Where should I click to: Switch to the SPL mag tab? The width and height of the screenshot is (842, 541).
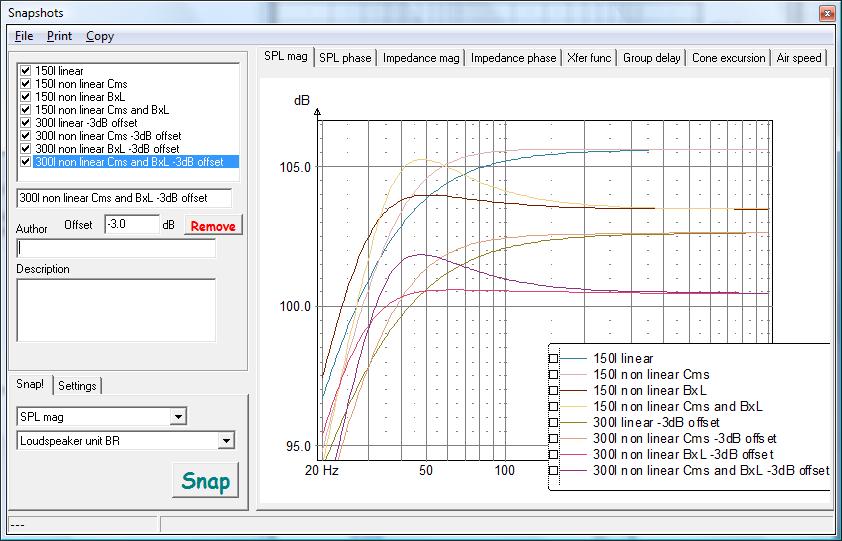click(x=286, y=56)
